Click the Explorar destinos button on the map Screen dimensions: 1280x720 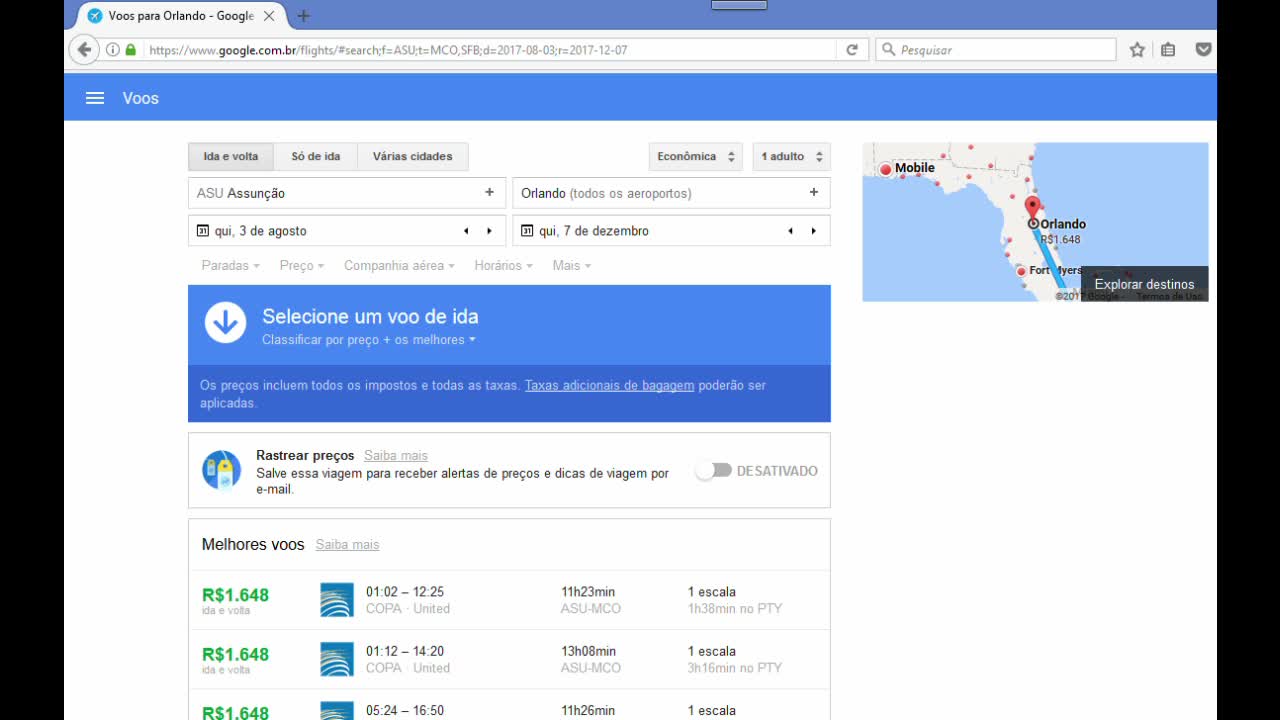pos(1144,284)
